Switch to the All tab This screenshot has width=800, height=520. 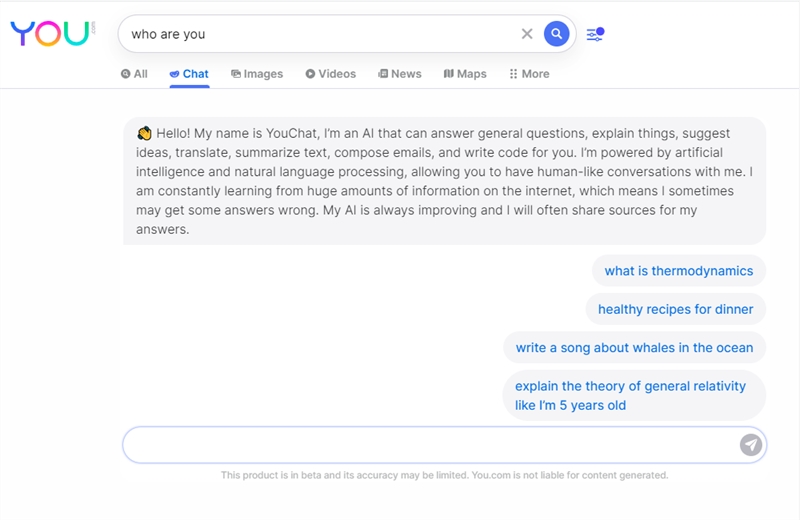click(x=134, y=74)
